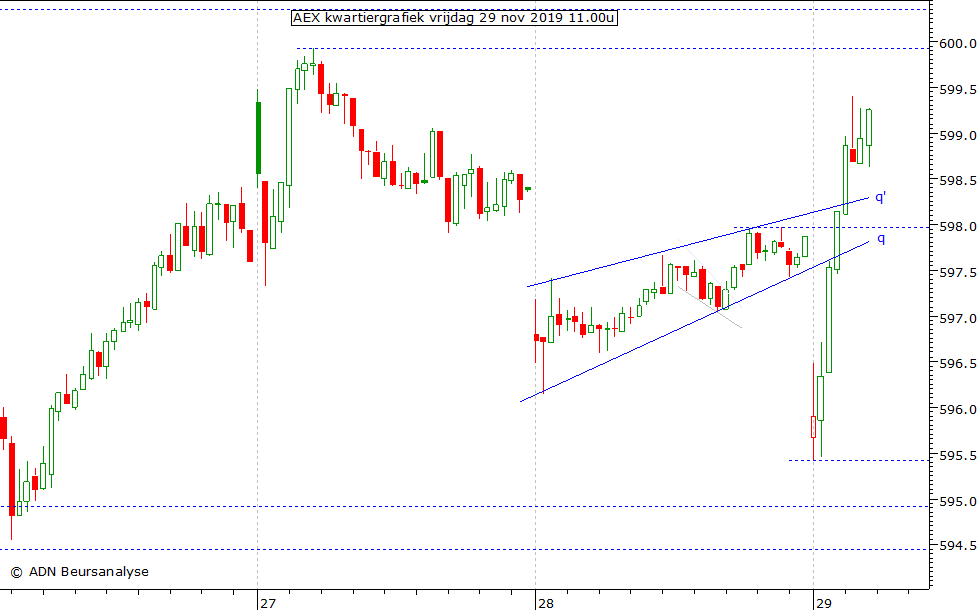
Task: Click the 598.0 price axis label
Action: point(957,227)
